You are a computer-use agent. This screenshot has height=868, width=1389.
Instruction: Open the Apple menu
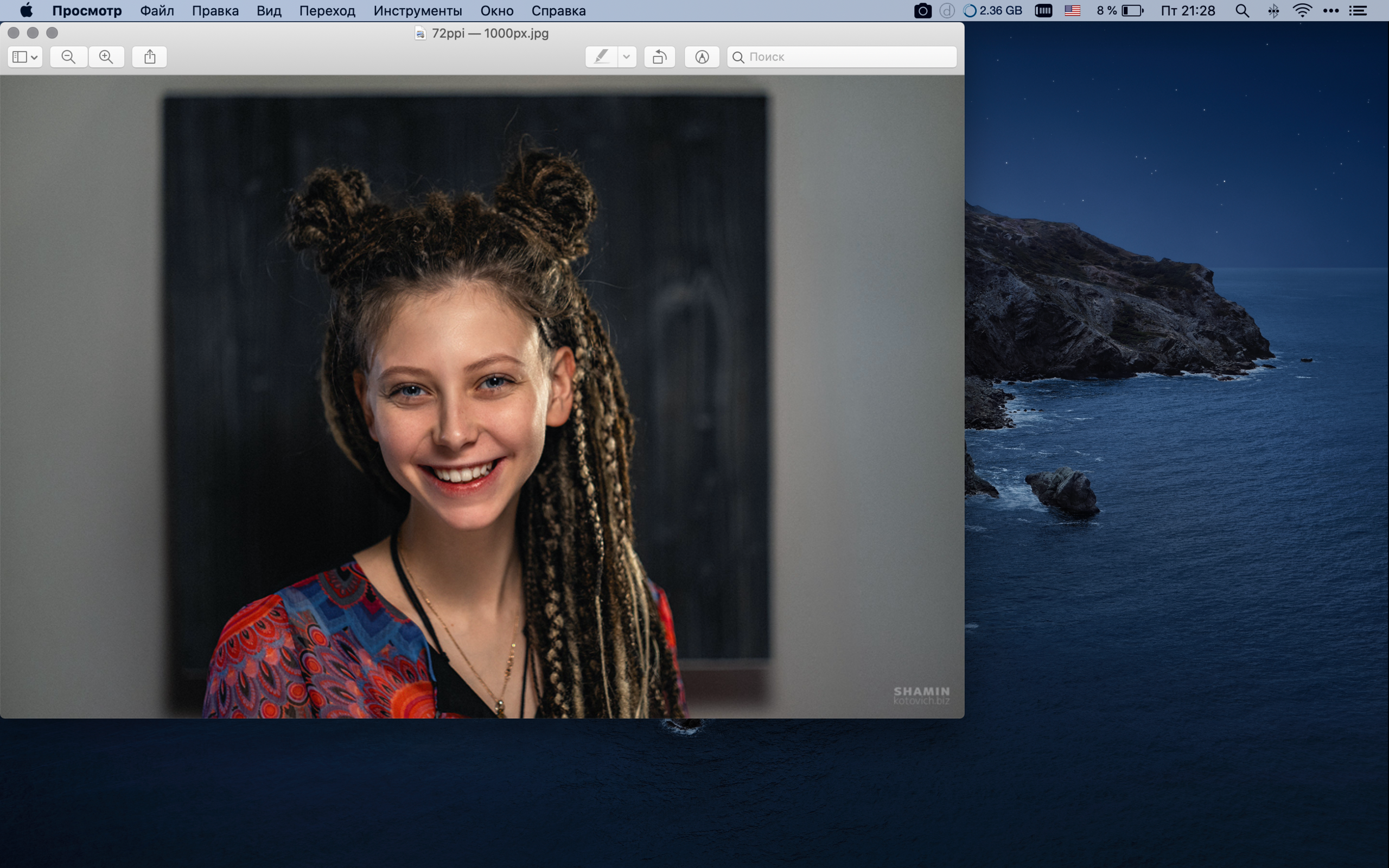tap(27, 11)
